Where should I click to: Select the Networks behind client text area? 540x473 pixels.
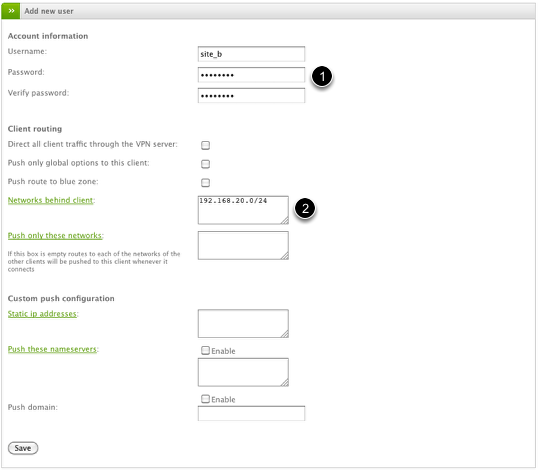coord(243,210)
